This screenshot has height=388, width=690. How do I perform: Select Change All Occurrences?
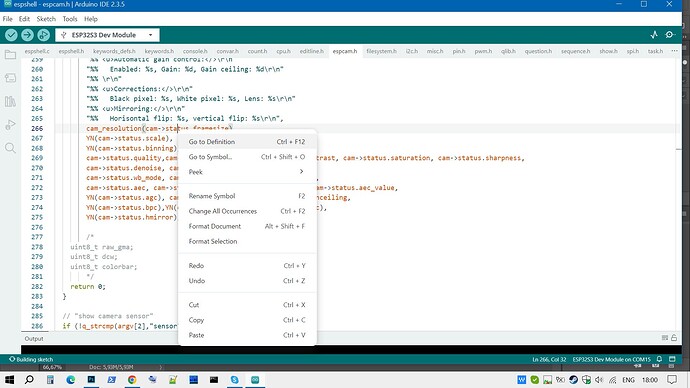(247, 211)
